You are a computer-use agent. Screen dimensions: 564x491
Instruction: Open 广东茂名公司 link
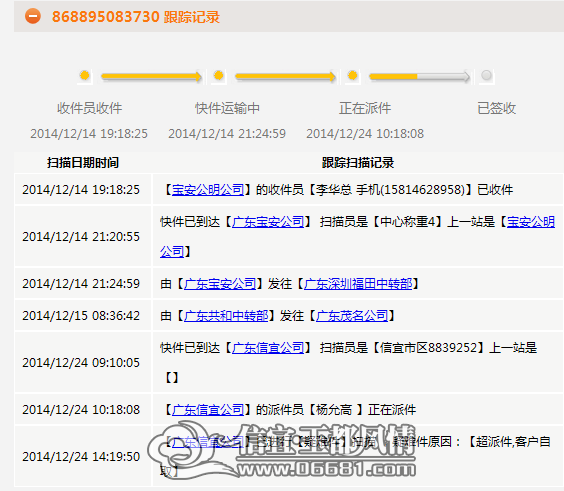(352, 316)
